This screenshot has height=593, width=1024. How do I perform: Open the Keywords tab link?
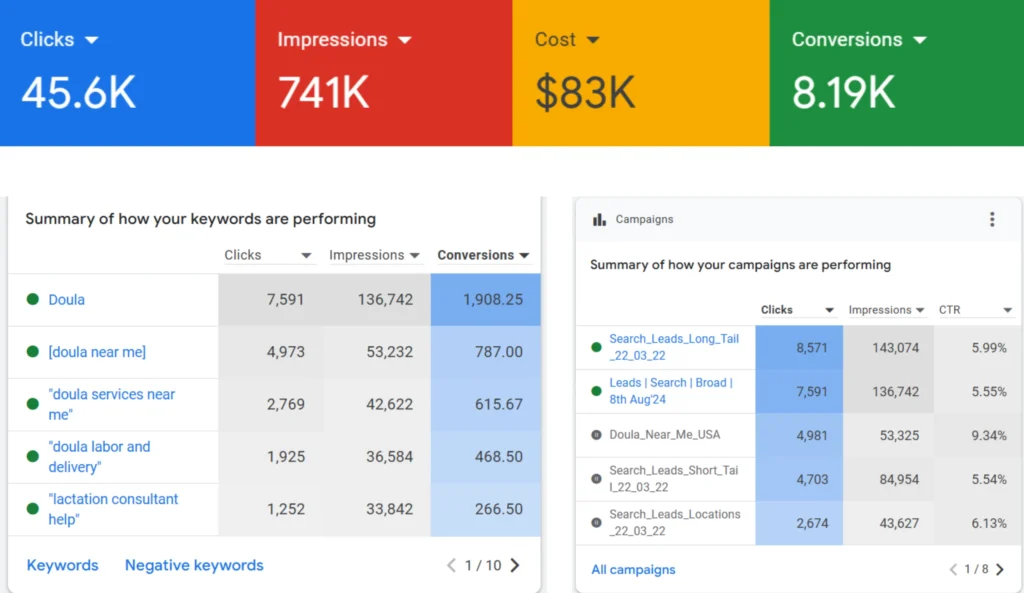(62, 565)
